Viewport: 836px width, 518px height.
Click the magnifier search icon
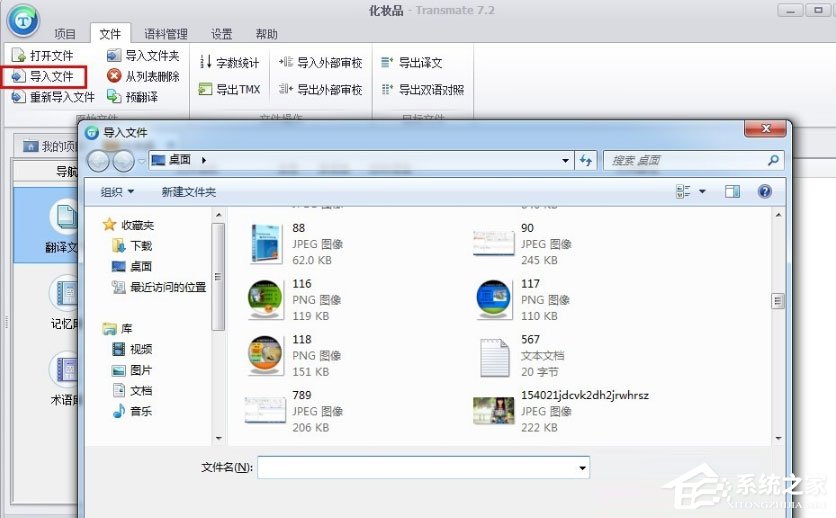773,160
